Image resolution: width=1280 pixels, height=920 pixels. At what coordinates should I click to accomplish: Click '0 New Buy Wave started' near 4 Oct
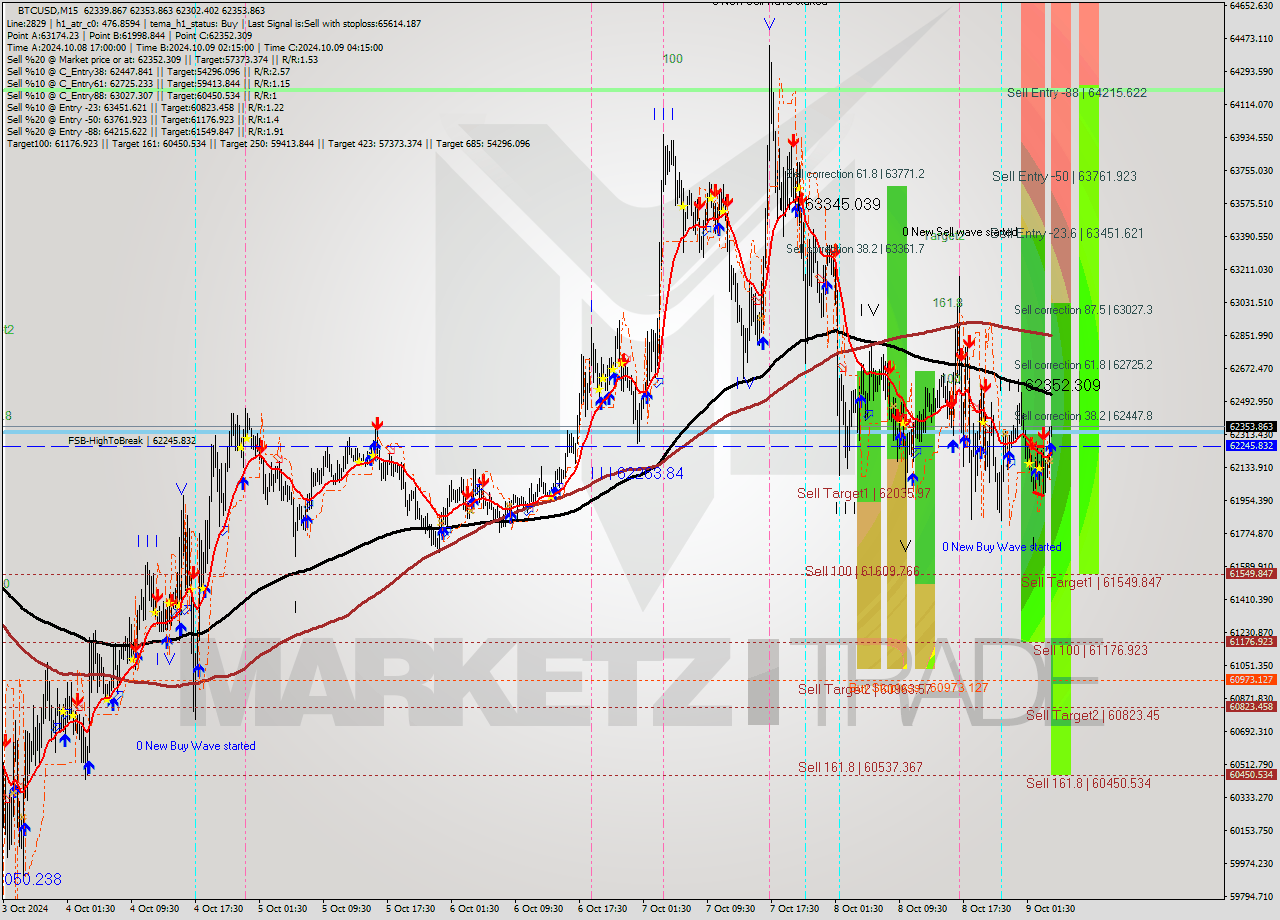(x=196, y=746)
